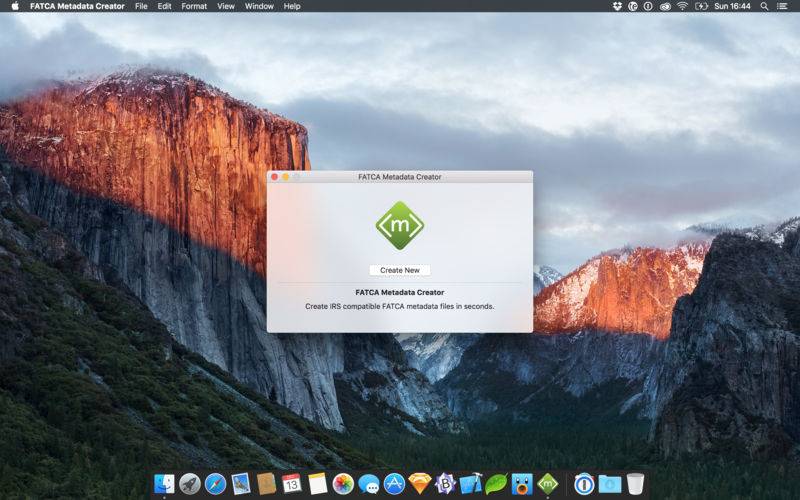
Task: Open the Help menu
Action: 292,6
